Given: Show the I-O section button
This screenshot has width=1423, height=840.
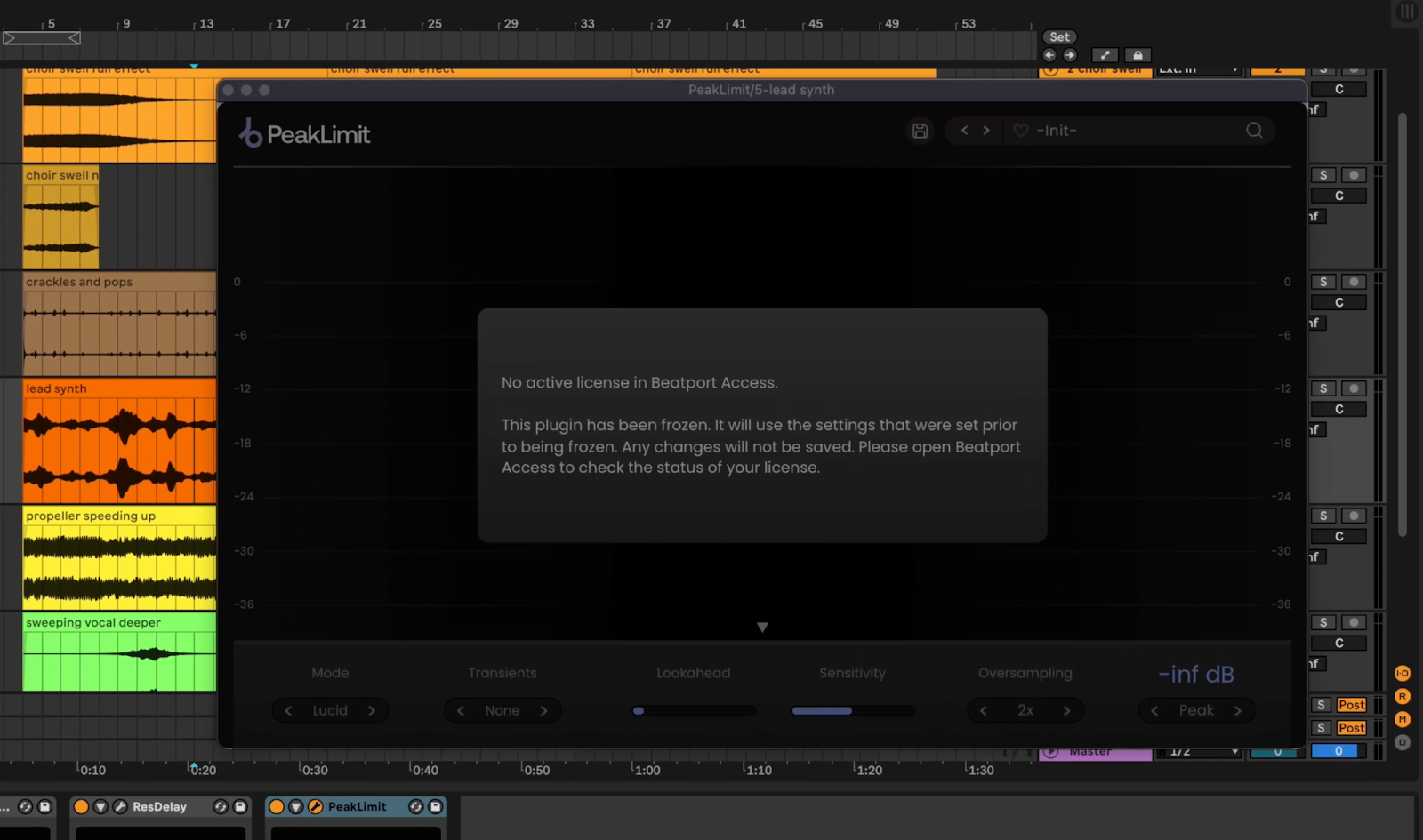Looking at the screenshot, I should pyautogui.click(x=1403, y=674).
